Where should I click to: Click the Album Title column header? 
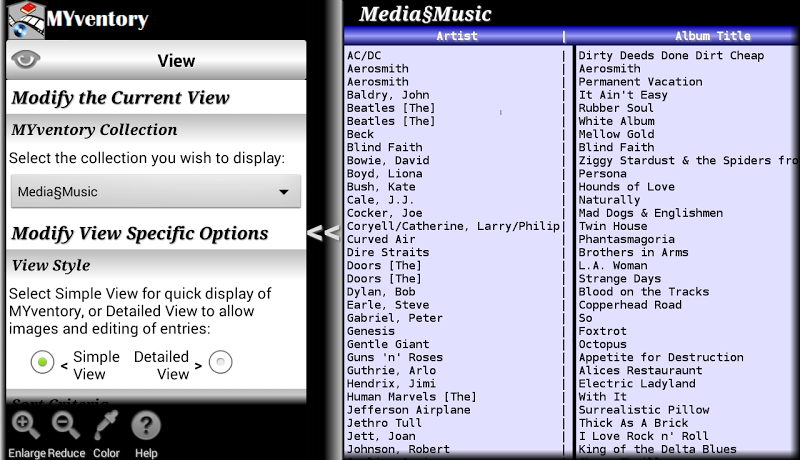point(713,36)
